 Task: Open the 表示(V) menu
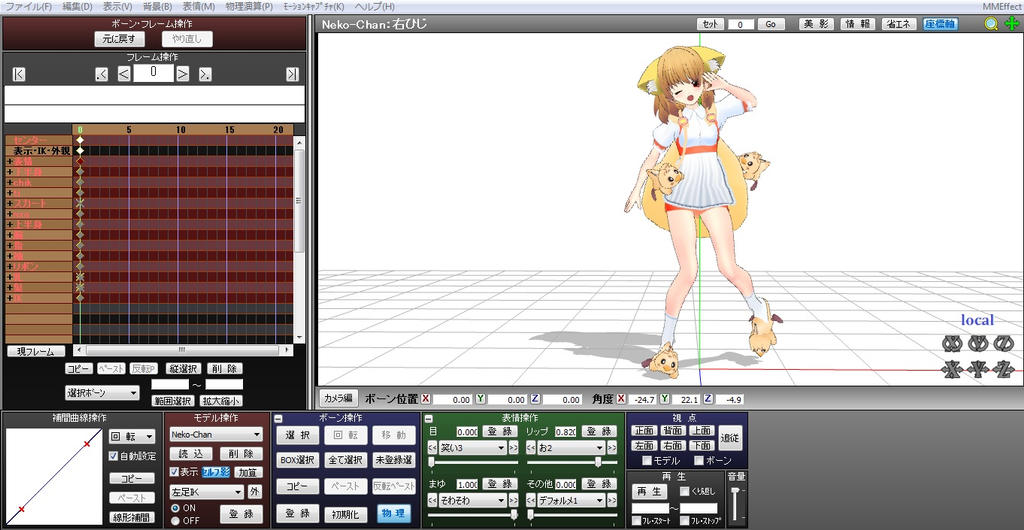click(x=118, y=7)
